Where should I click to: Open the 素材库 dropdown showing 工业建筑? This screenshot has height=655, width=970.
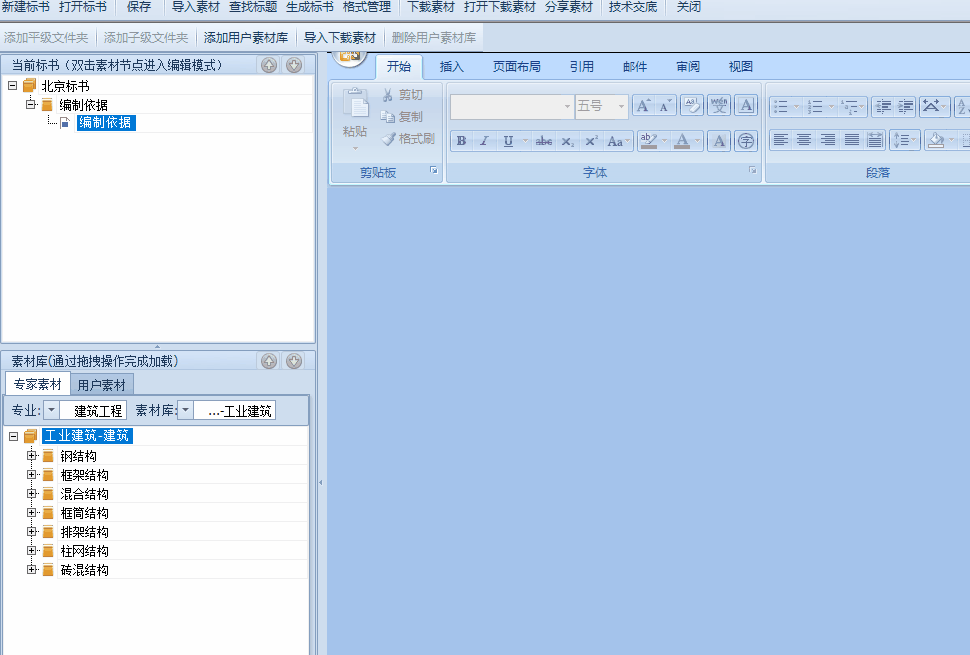(185, 410)
